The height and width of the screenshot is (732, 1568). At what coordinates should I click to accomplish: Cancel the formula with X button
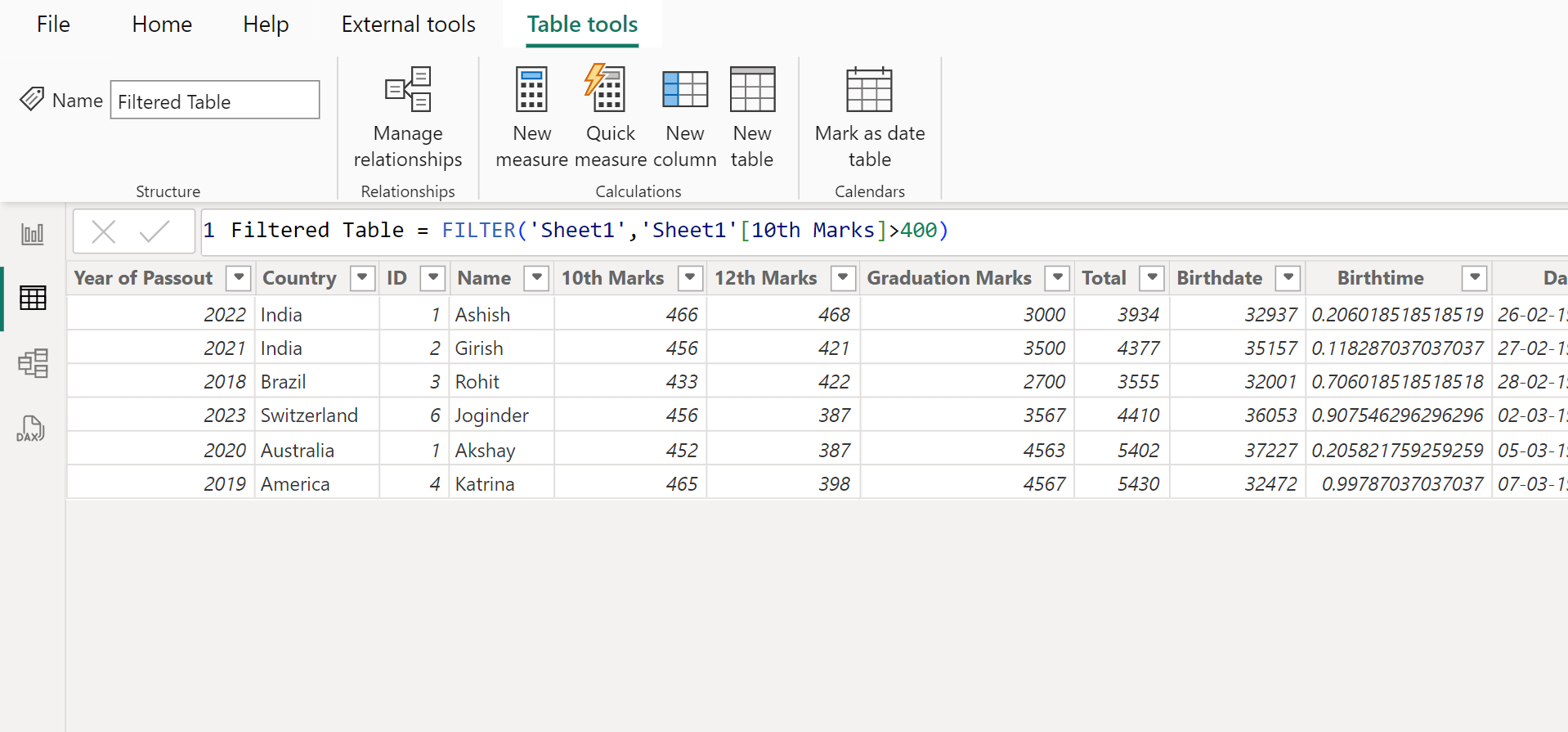[x=104, y=232]
